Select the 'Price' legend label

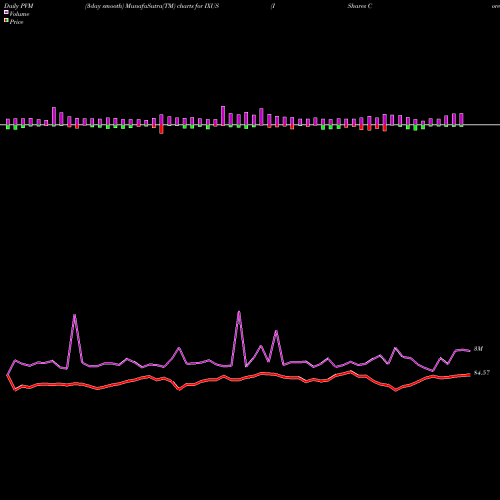tap(16, 22)
